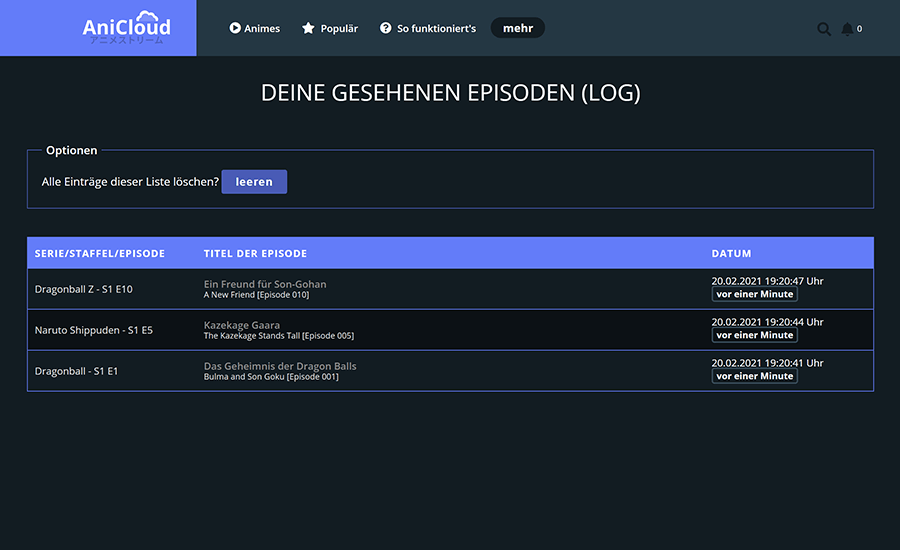Open the search magnifier icon

click(x=824, y=29)
